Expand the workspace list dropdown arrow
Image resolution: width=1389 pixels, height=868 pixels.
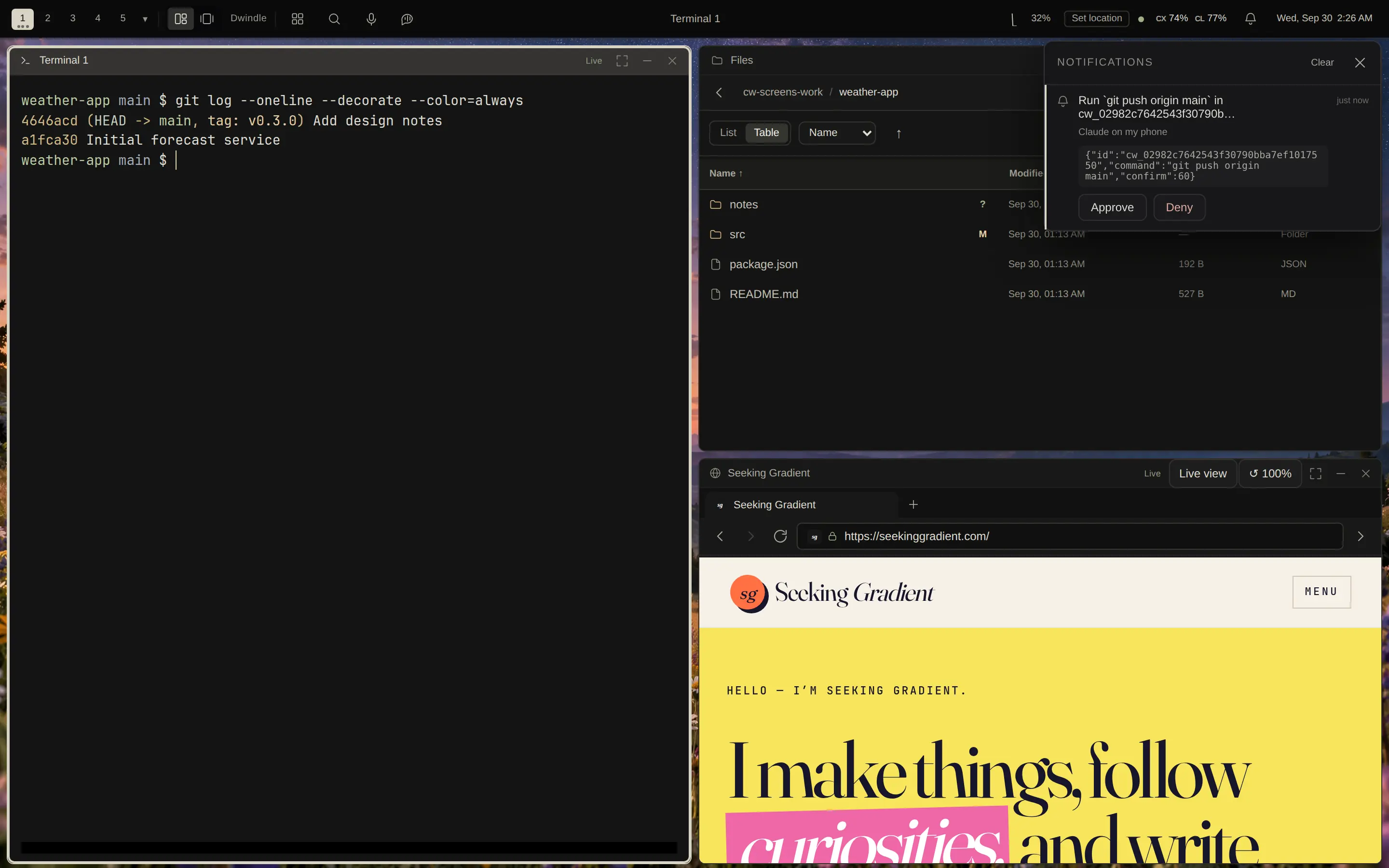pos(145,19)
